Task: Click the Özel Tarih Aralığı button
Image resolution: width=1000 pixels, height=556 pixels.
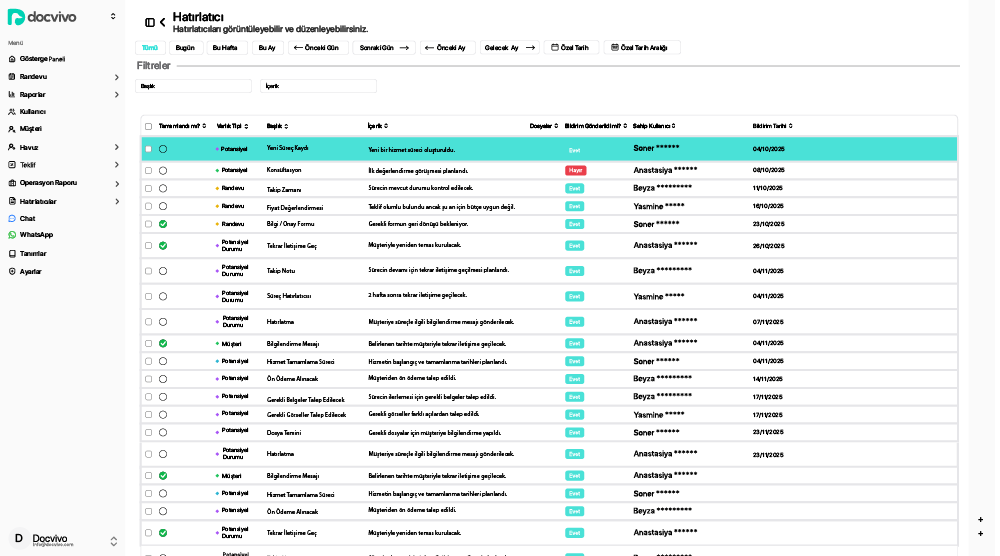Action: (642, 47)
